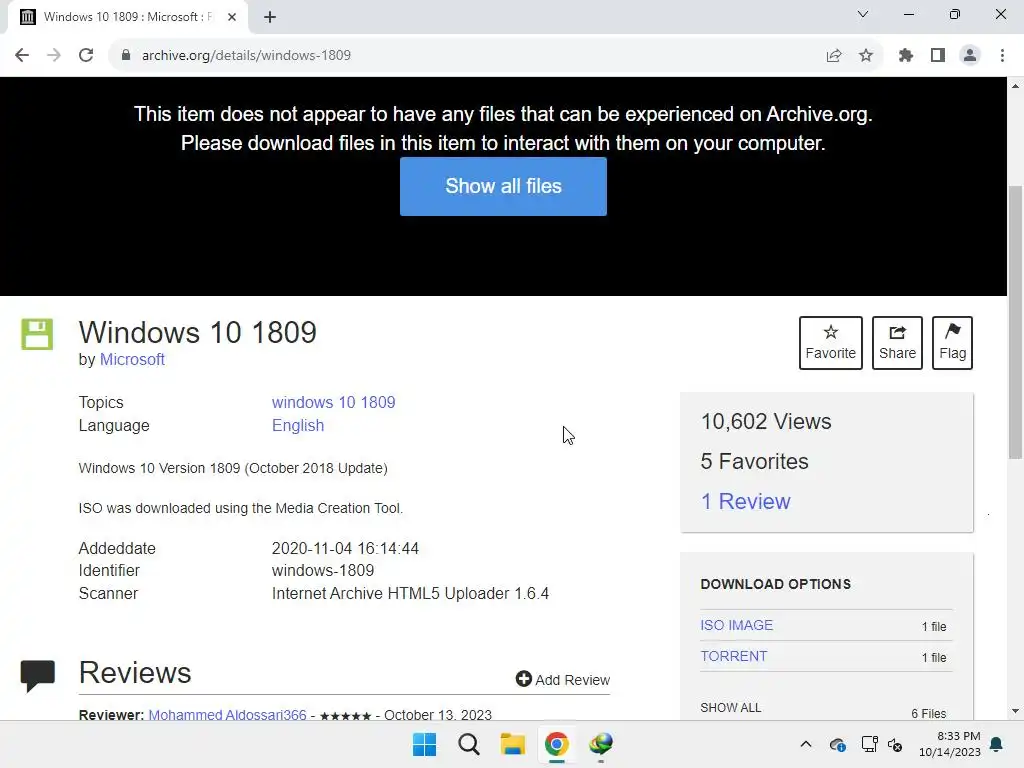
Task: Open Chrome profile avatar
Action: [x=970, y=56]
